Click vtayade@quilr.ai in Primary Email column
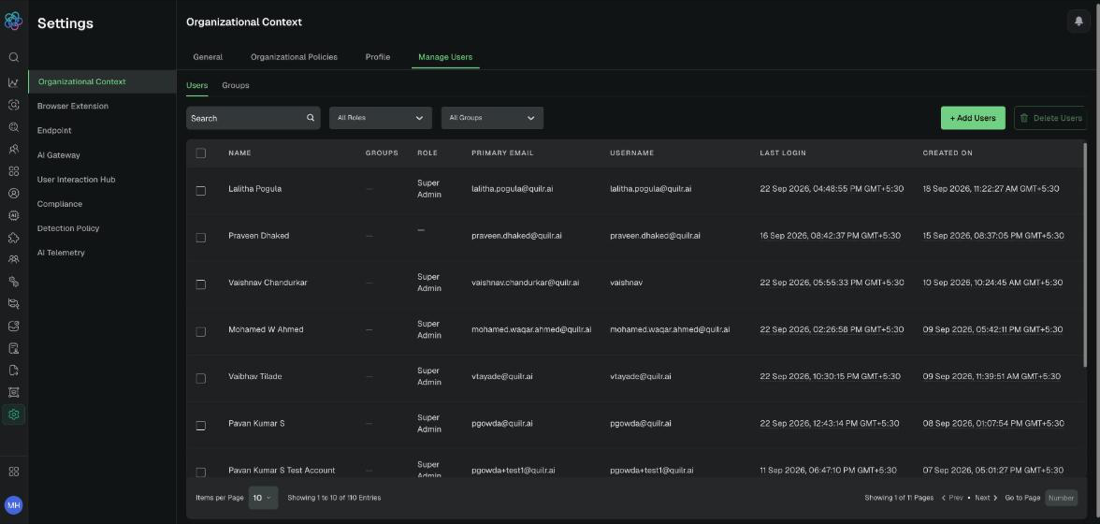This screenshot has height=524, width=1100. click(502, 376)
